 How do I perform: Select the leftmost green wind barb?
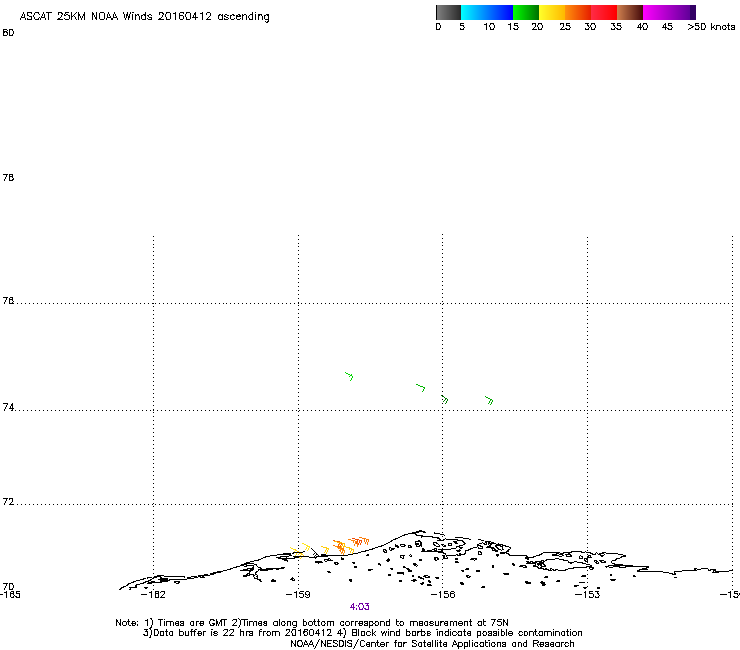tap(349, 376)
